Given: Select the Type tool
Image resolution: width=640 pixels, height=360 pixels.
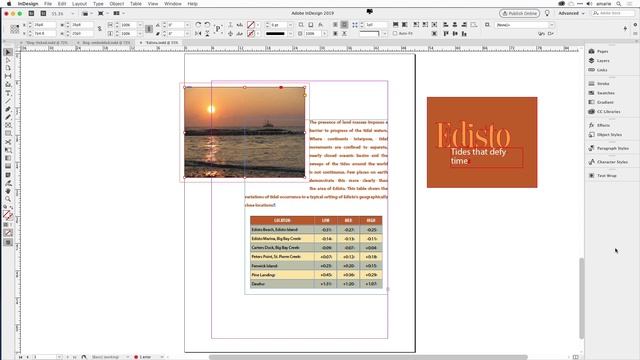Looking at the screenshot, I should (8, 93).
